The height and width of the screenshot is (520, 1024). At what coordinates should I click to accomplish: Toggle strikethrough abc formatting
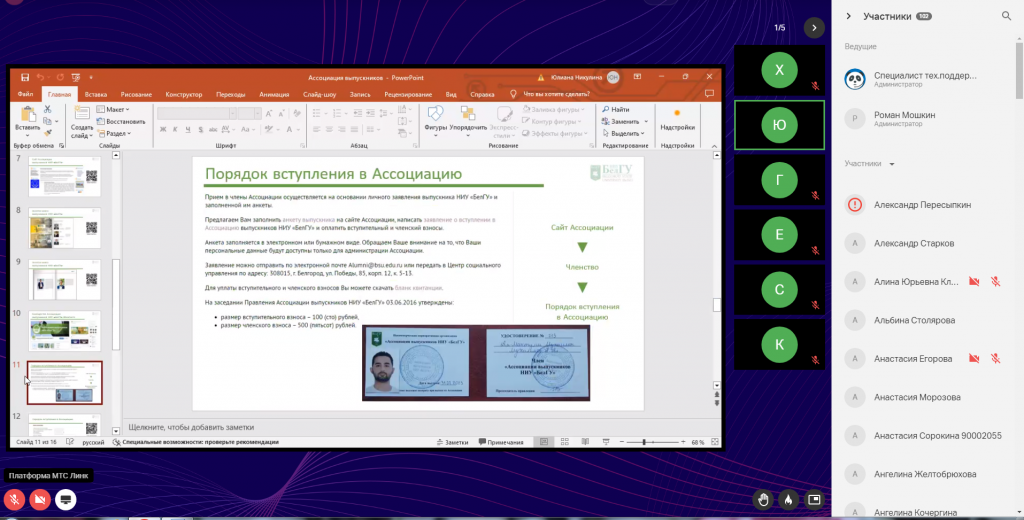[x=213, y=130]
